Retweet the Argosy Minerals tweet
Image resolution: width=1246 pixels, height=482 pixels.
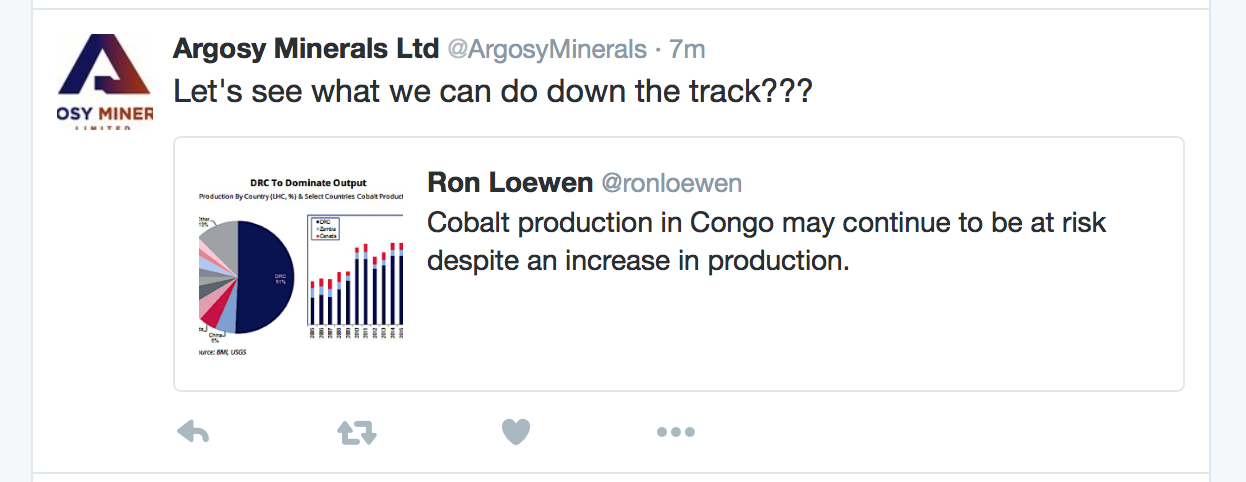356,432
